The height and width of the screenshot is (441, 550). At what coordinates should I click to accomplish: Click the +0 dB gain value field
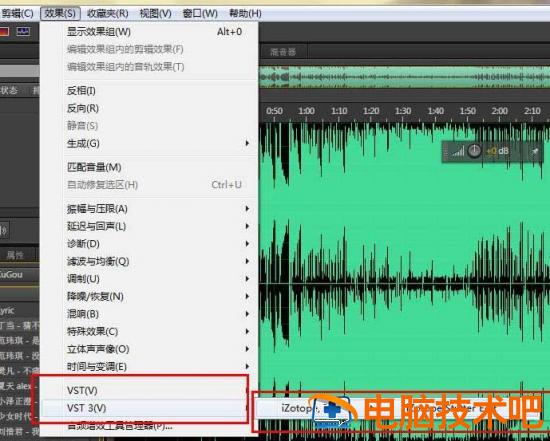pos(497,151)
